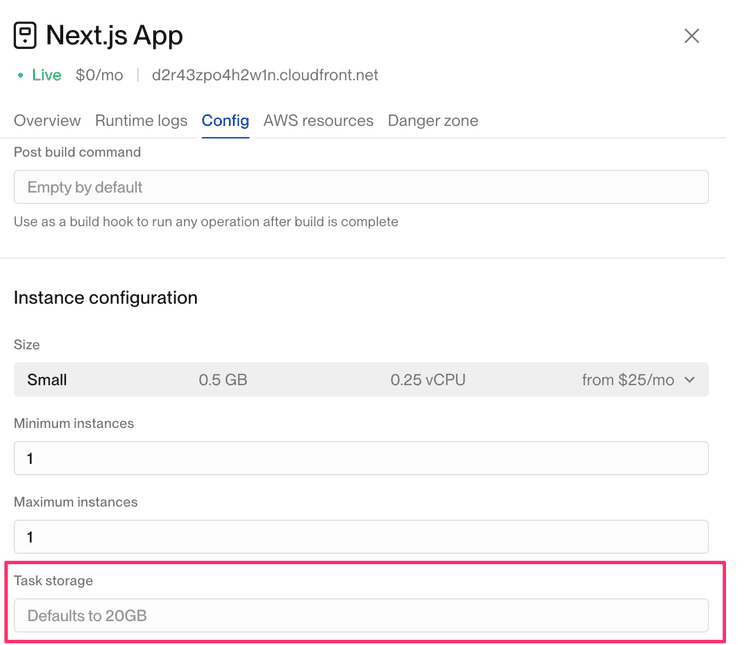
Task: Click the $0/mo cost label
Action: (x=99, y=75)
